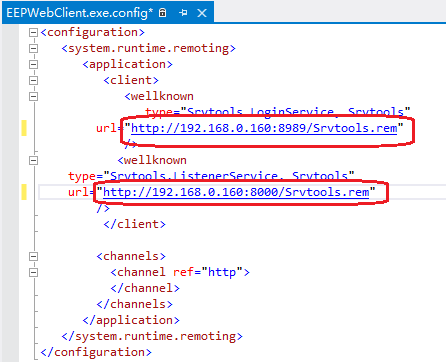
Task: Click the ref attribute of channel tag
Action: pyautogui.click(x=183, y=272)
